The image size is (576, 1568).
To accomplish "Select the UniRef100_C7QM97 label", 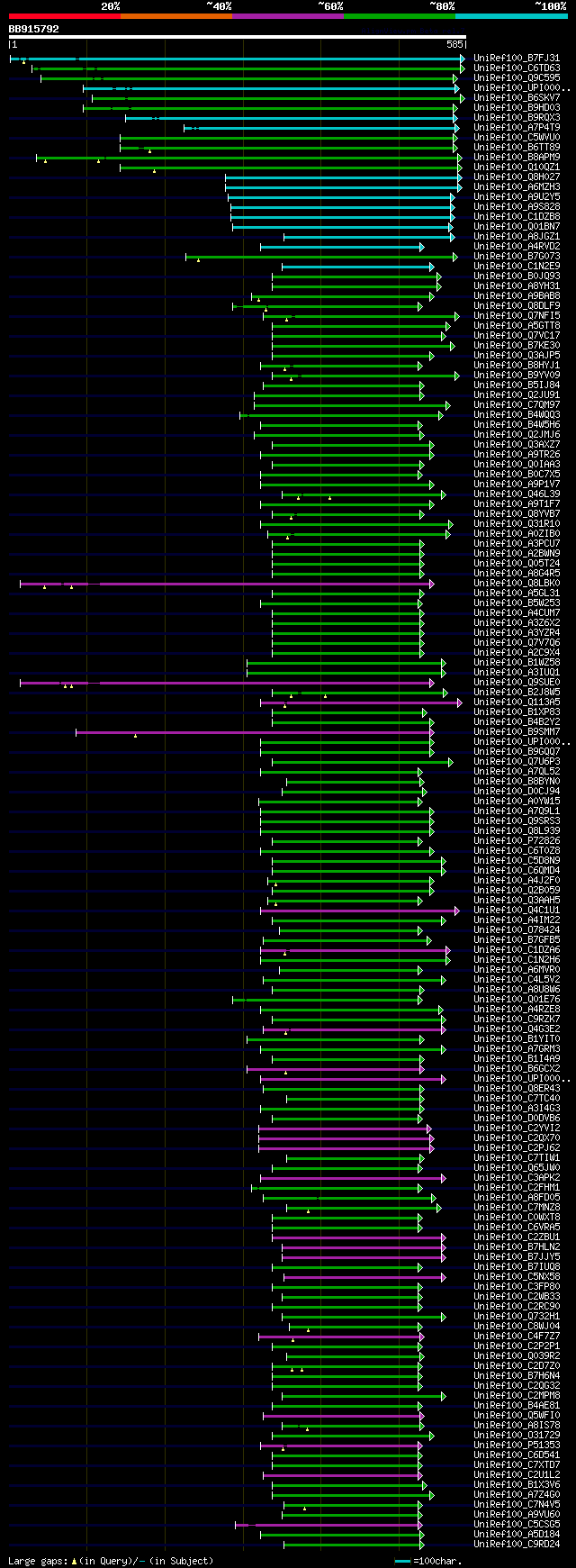I will point(517,405).
